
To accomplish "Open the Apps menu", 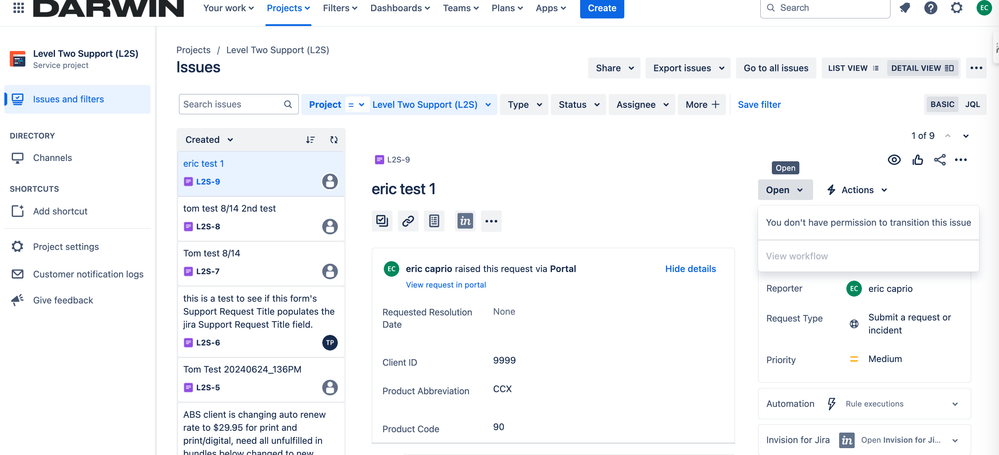I will point(551,8).
